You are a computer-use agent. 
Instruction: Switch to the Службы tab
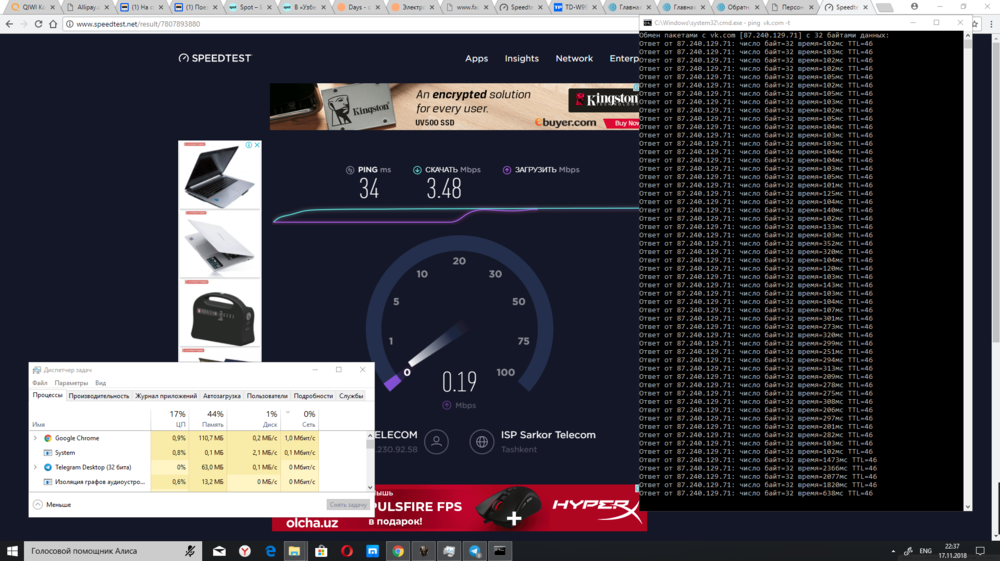[351, 396]
